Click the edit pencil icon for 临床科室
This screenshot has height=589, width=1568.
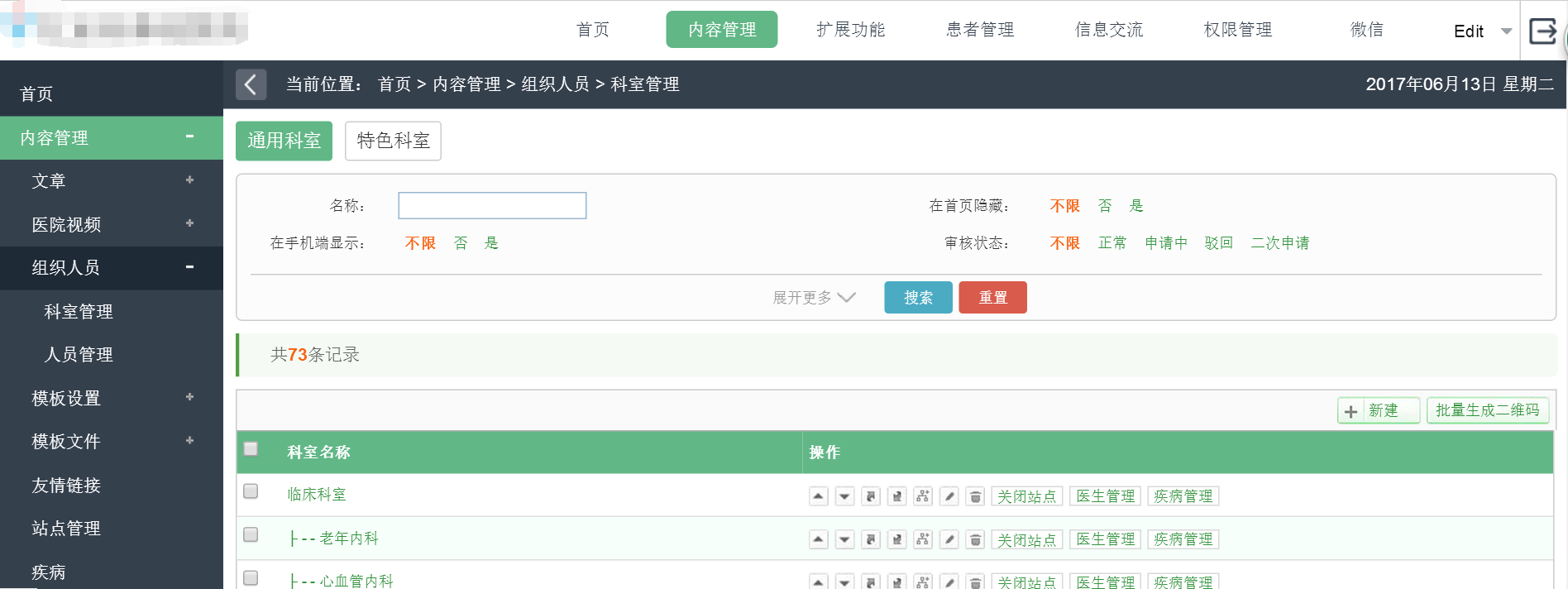point(949,496)
